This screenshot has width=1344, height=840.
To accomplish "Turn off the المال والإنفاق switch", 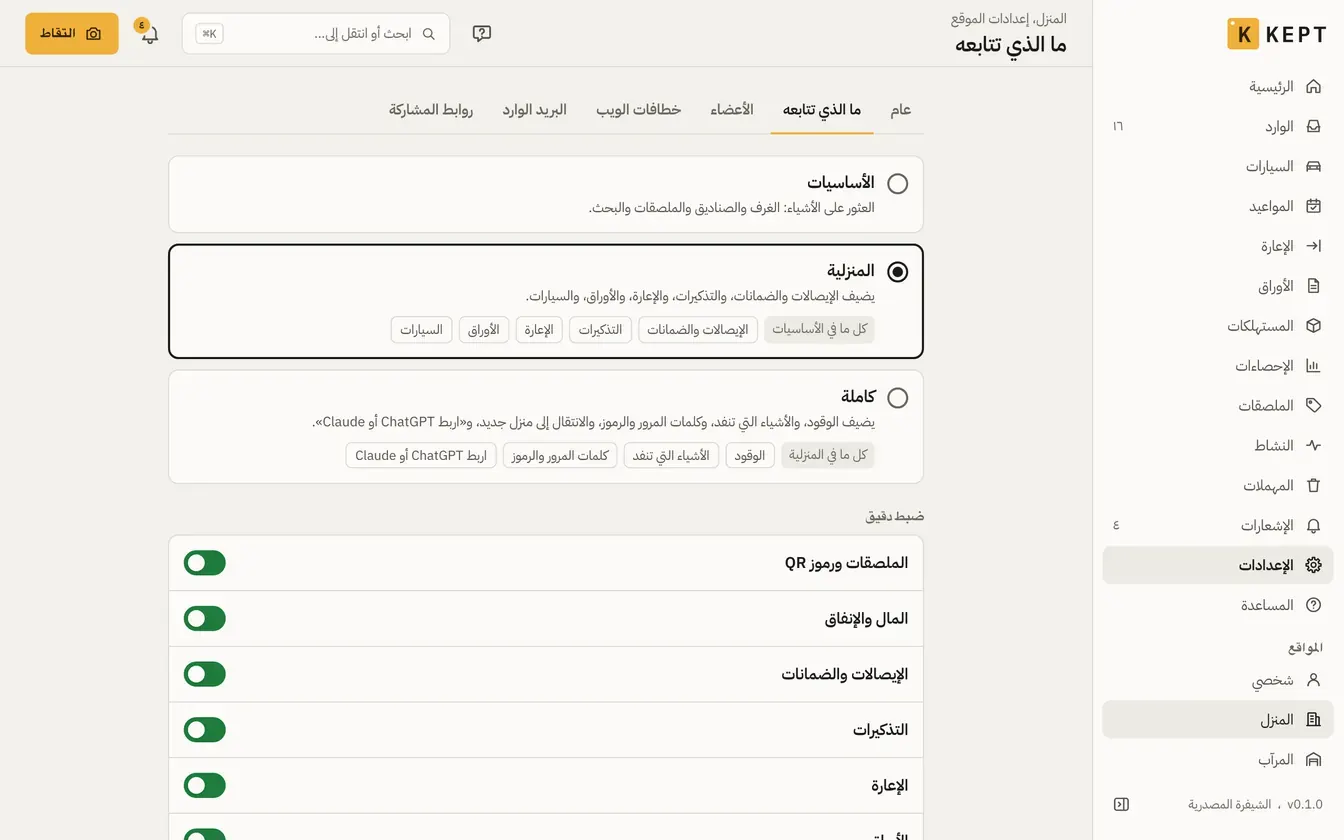I will [205, 619].
